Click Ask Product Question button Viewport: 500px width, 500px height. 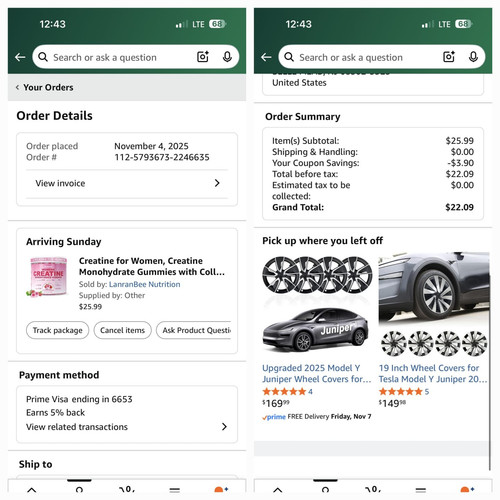coord(194,330)
